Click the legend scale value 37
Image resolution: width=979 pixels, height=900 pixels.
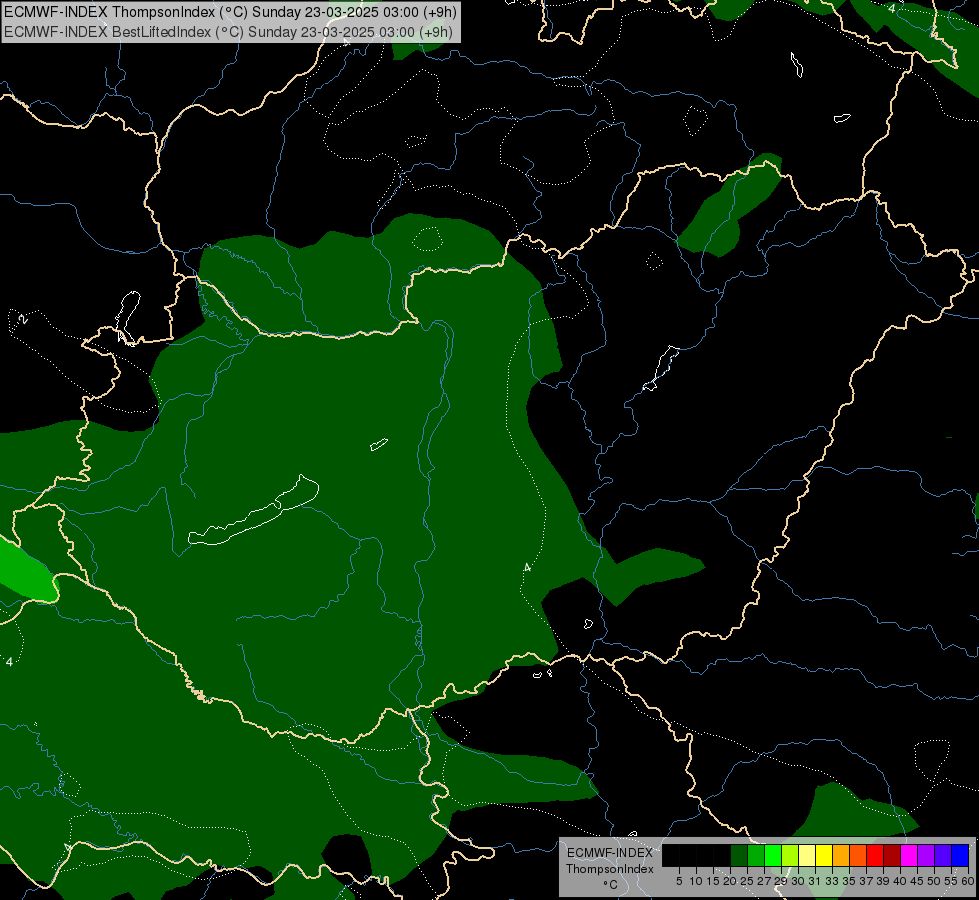[867, 881]
